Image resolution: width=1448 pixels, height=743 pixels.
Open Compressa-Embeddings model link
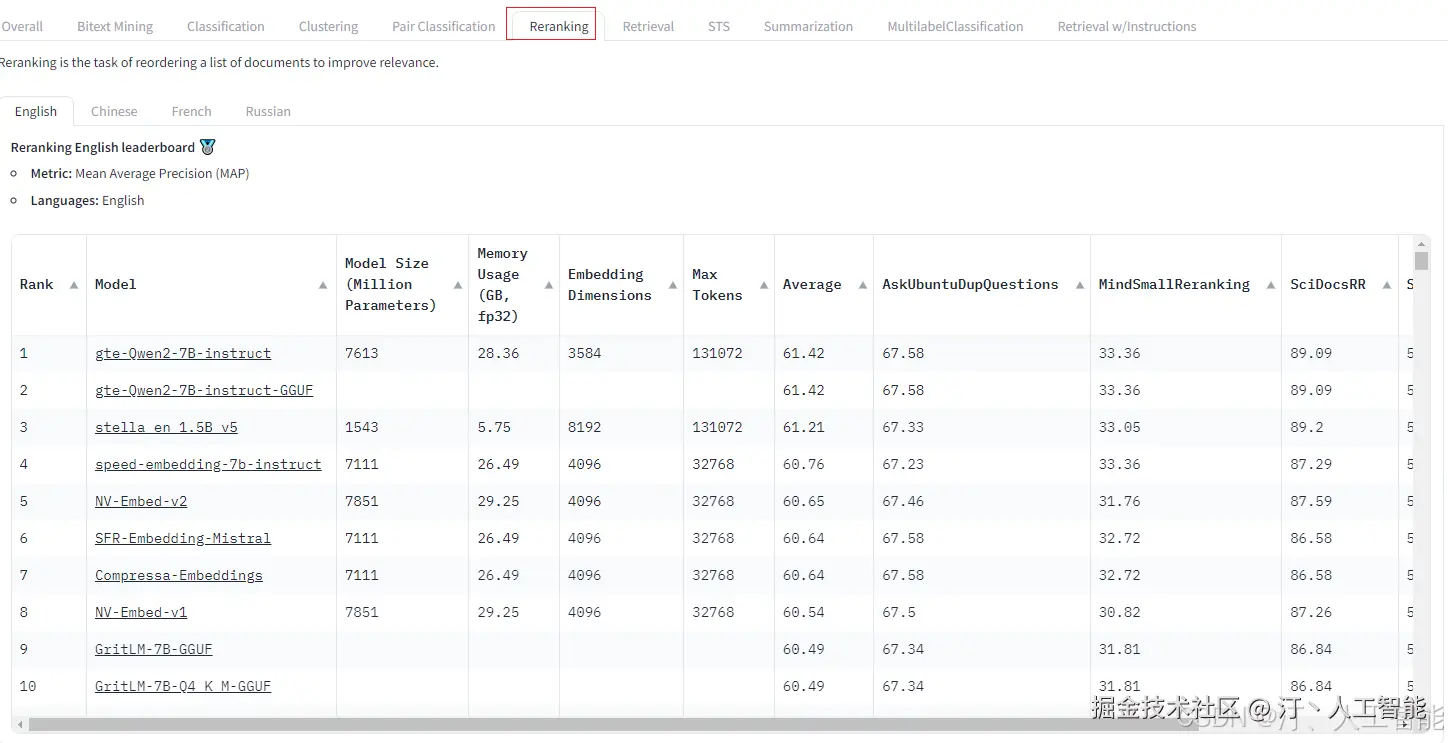tap(179, 575)
